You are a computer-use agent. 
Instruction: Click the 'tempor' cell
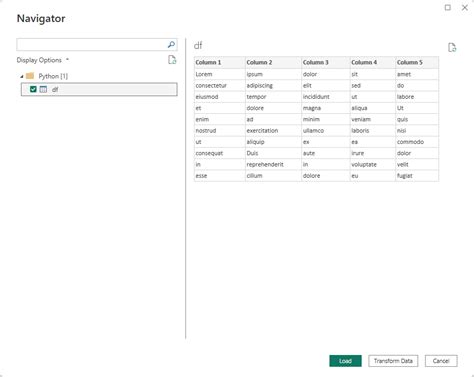pyautogui.click(x=273, y=97)
